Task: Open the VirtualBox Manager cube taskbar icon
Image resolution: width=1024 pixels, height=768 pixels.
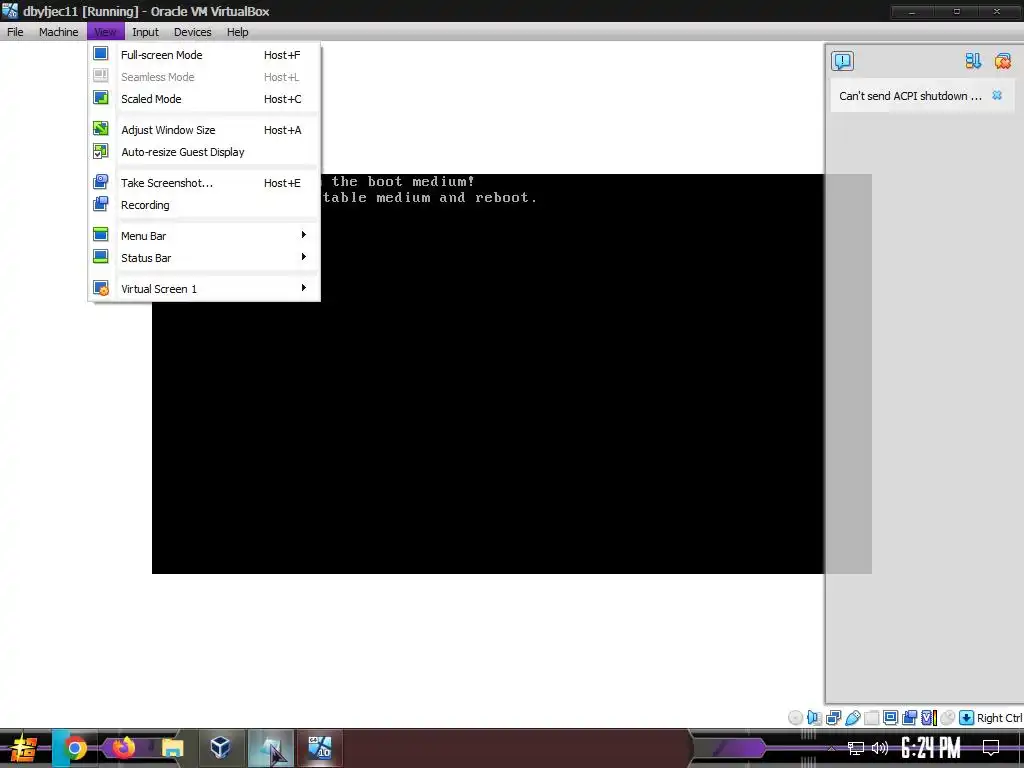Action: [220, 748]
